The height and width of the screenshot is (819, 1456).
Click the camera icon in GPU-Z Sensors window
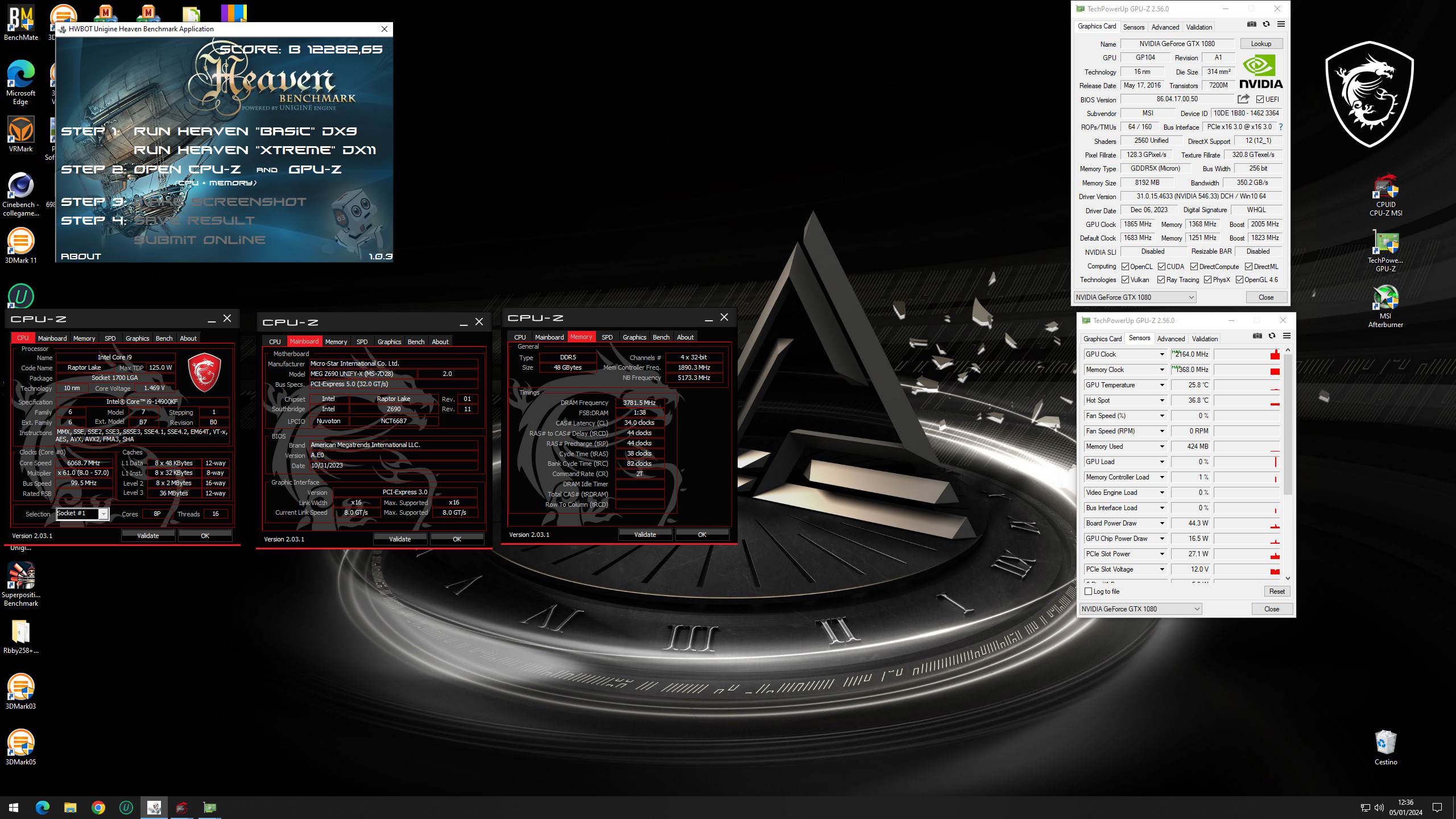click(x=1258, y=336)
